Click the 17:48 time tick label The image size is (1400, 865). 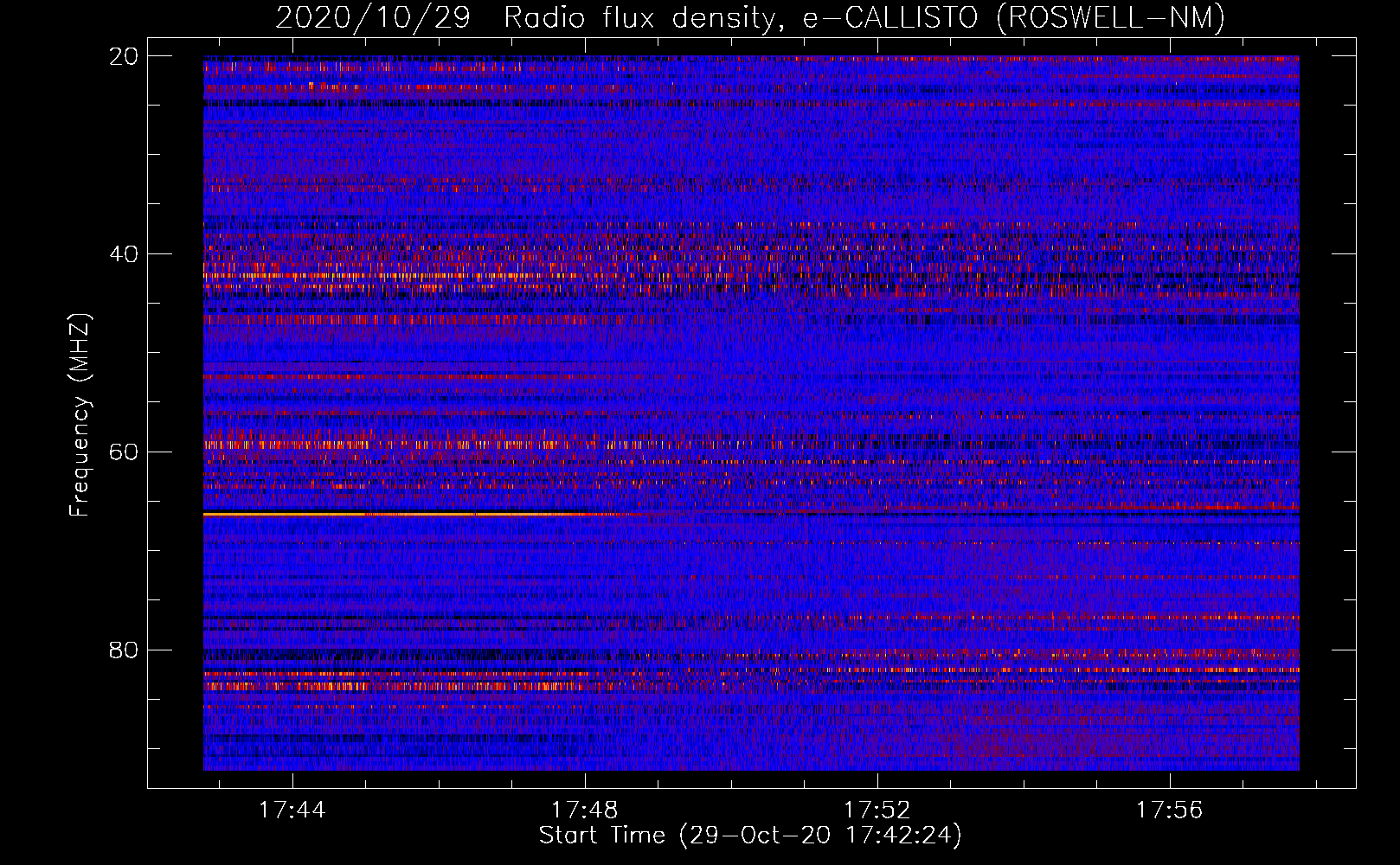[585, 811]
